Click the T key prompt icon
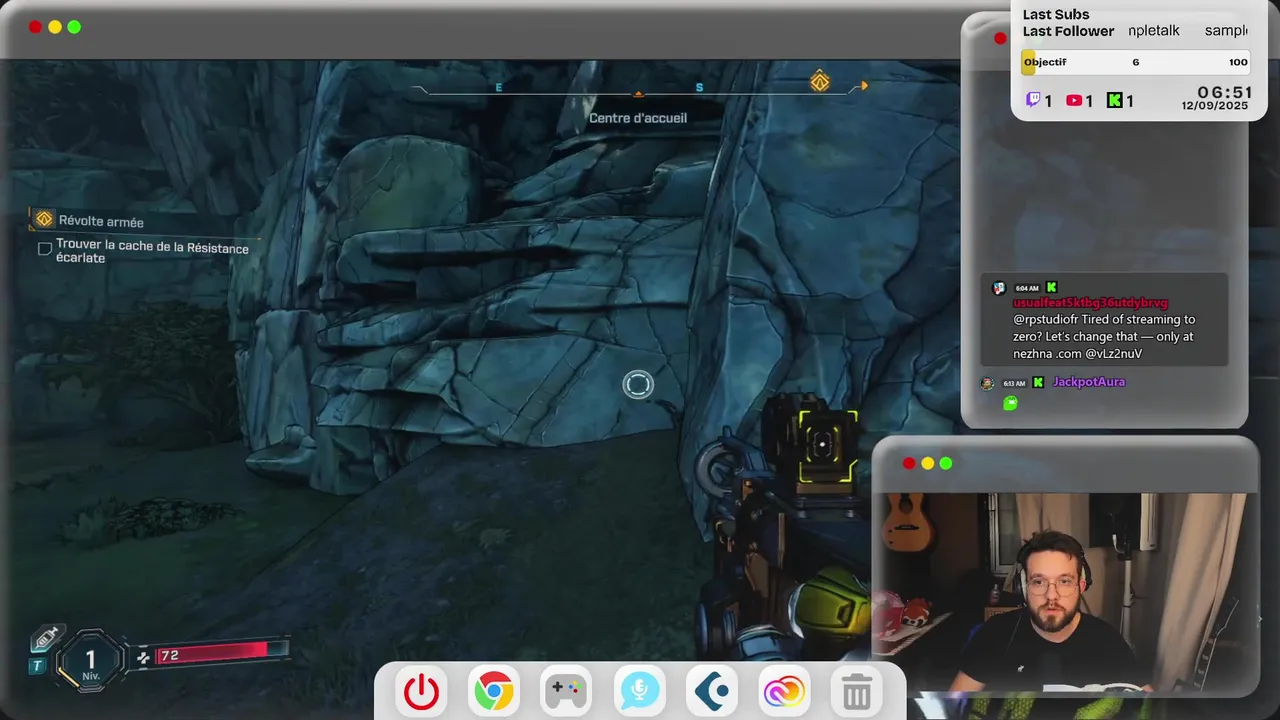This screenshot has height=720, width=1280. pos(37,666)
